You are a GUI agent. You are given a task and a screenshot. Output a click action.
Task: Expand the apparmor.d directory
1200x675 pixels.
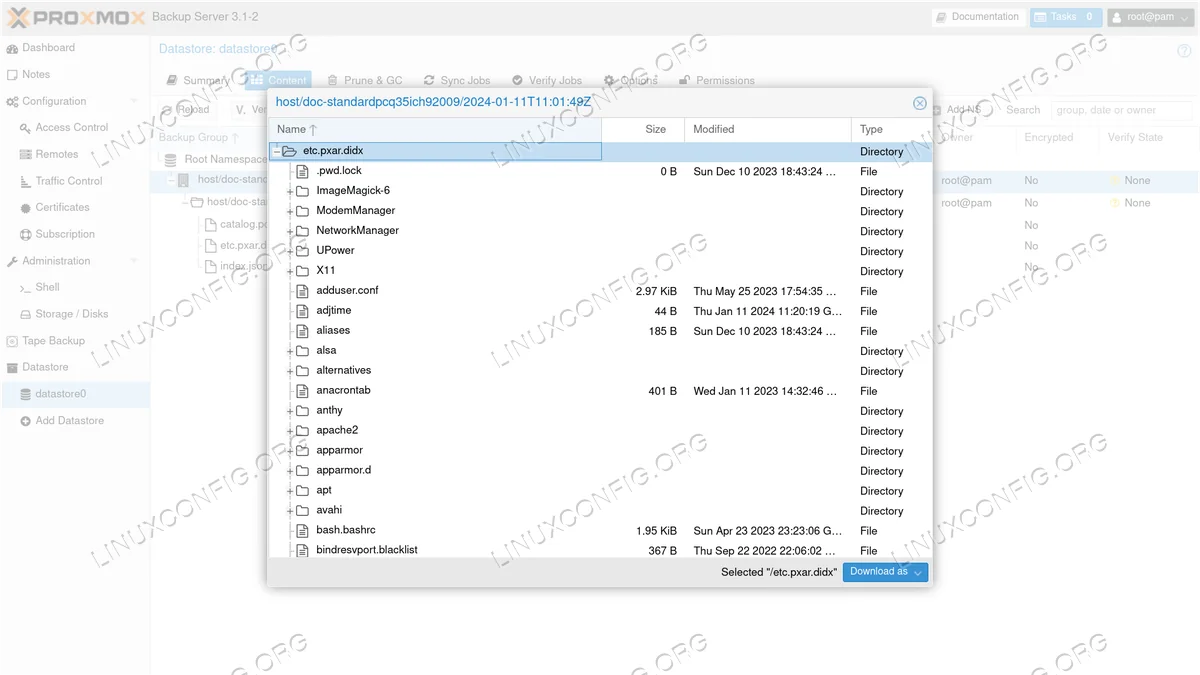pyautogui.click(x=289, y=471)
